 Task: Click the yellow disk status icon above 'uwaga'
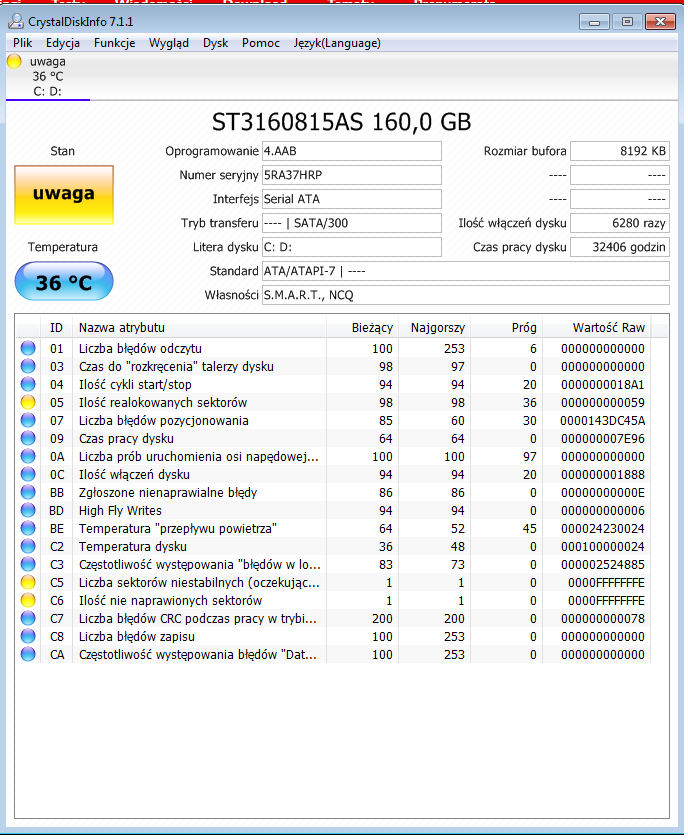pos(14,61)
